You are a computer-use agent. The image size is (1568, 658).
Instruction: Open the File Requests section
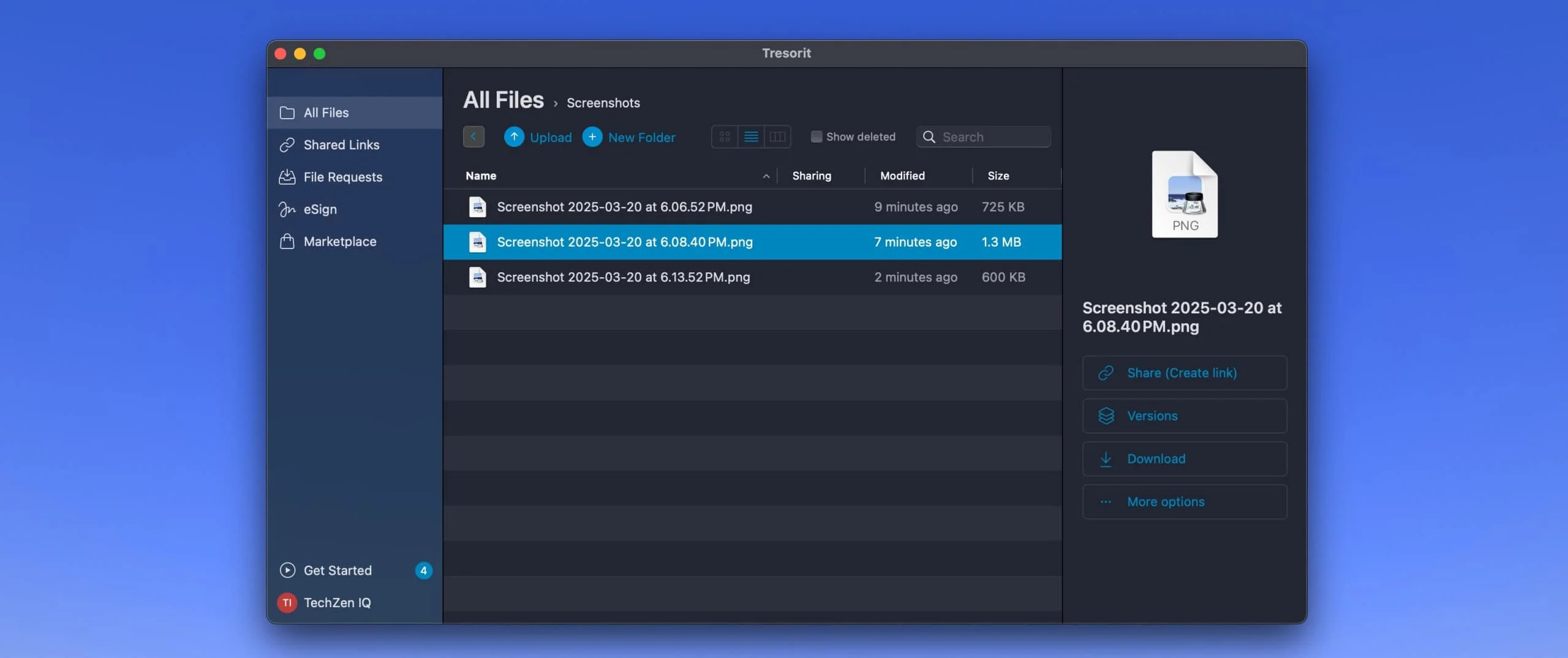tap(342, 177)
